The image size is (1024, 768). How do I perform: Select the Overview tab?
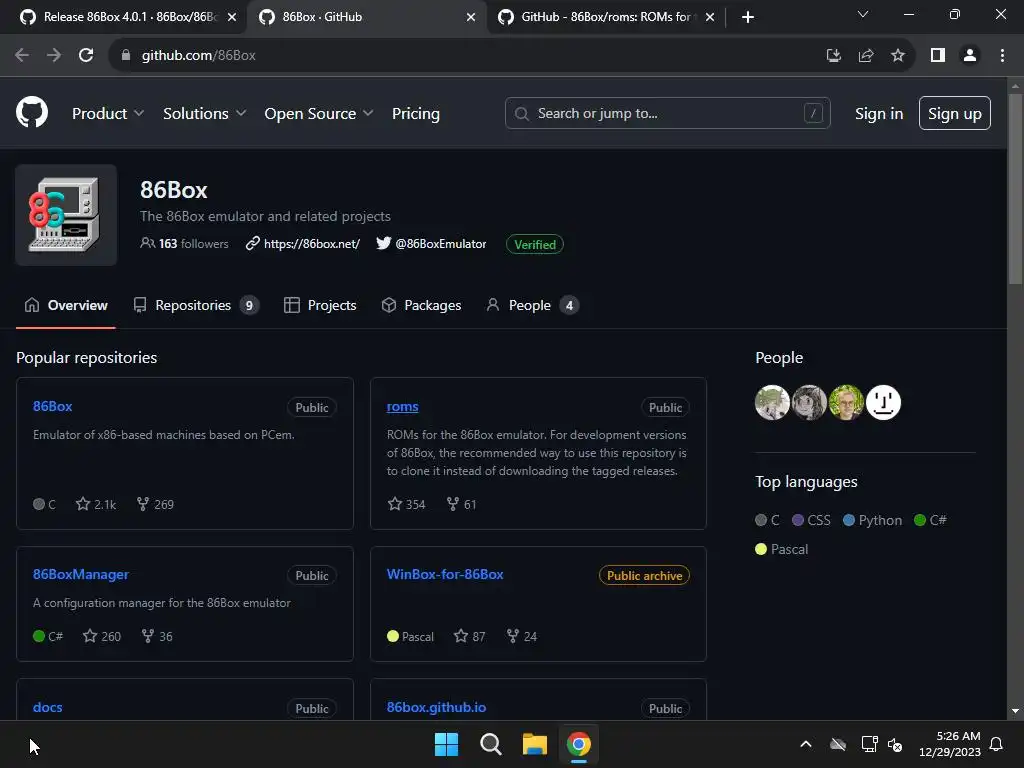[66, 305]
